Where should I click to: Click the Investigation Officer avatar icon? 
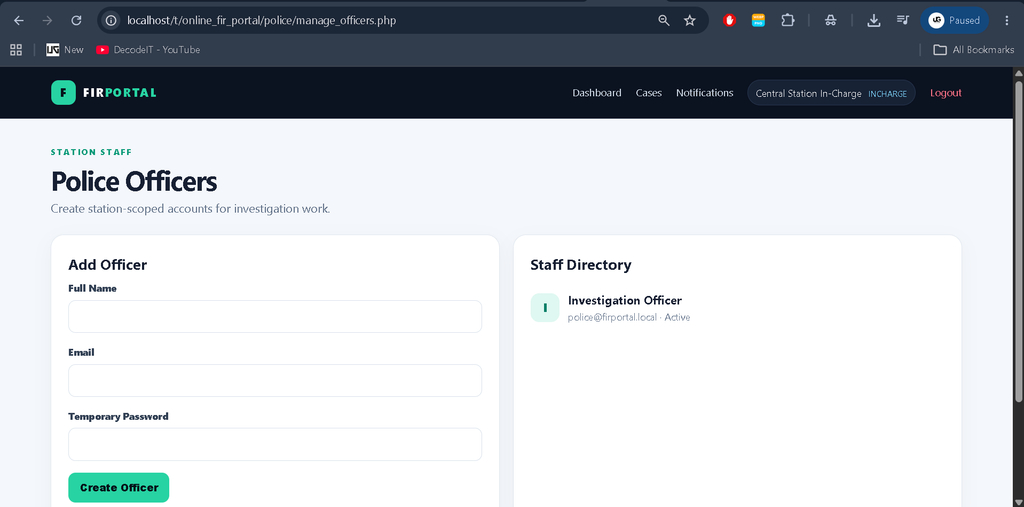point(545,308)
